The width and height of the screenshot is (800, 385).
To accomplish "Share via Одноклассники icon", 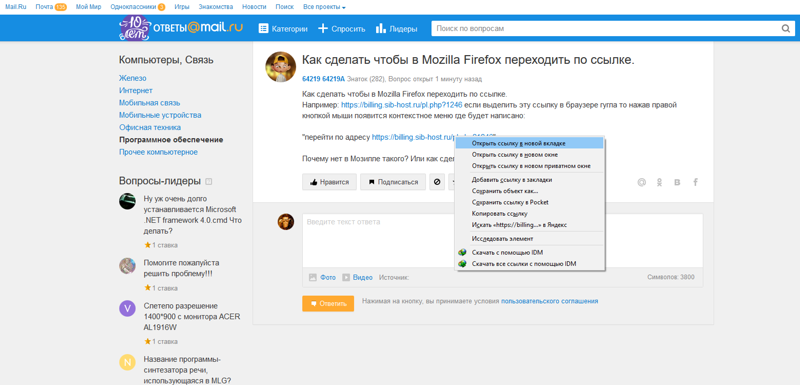I will [659, 182].
